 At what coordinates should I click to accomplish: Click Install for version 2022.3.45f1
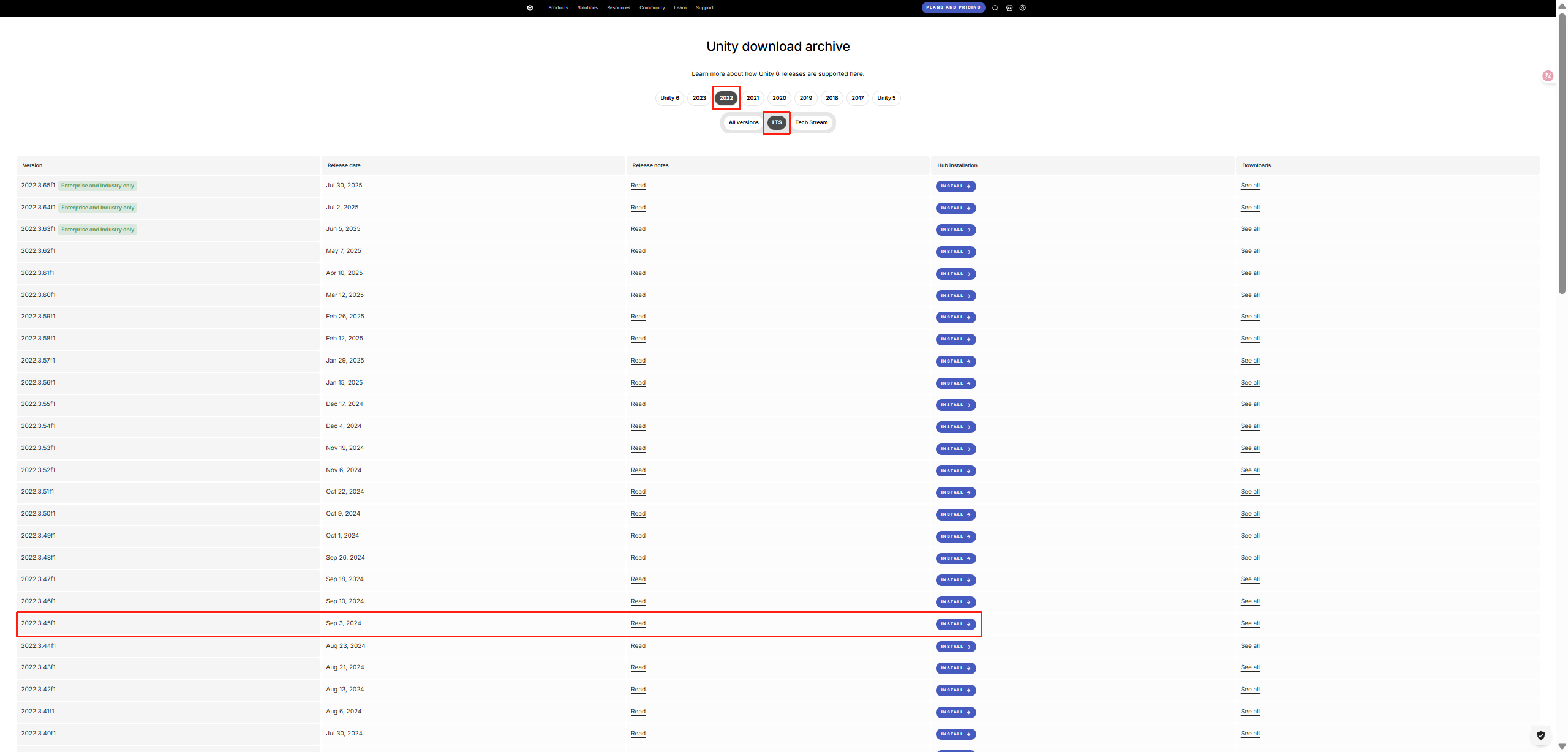(x=956, y=624)
